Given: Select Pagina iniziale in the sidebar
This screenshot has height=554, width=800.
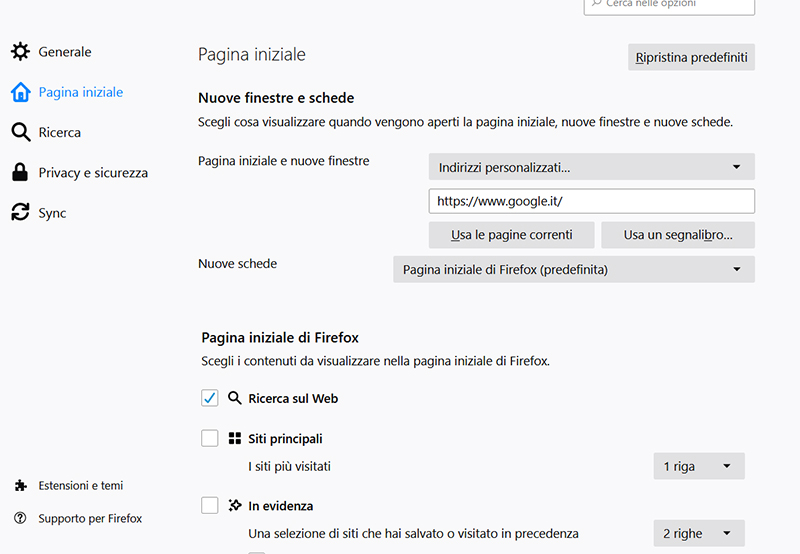Looking at the screenshot, I should (x=81, y=92).
